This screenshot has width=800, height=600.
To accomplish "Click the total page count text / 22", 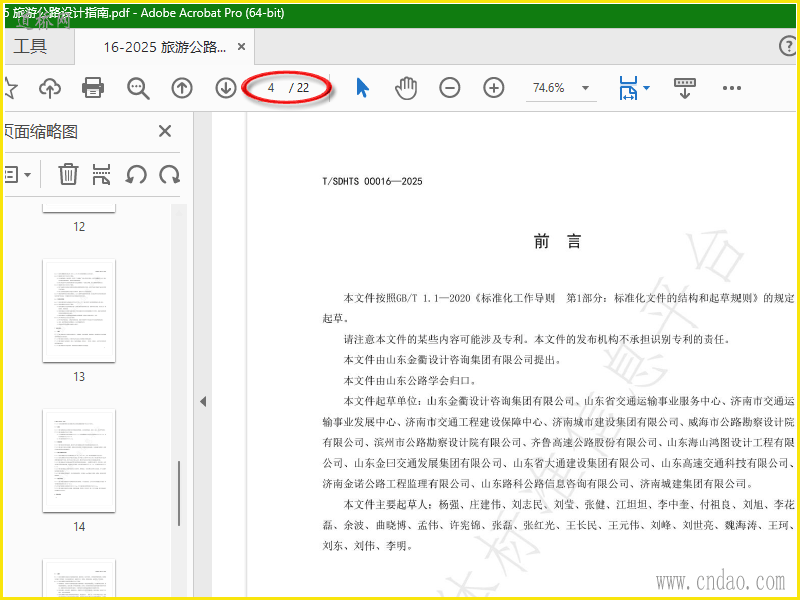I will click(x=299, y=88).
